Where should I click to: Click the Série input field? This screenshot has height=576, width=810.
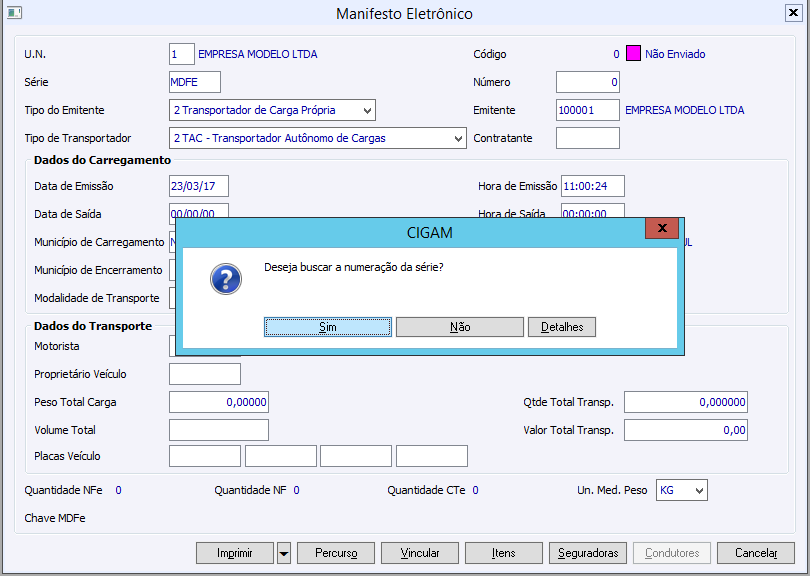click(x=195, y=82)
